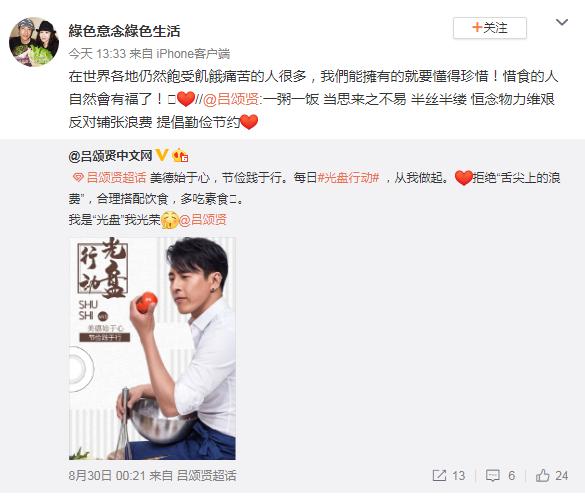
Task: Click the diamond super-topic icon
Action: [78, 178]
